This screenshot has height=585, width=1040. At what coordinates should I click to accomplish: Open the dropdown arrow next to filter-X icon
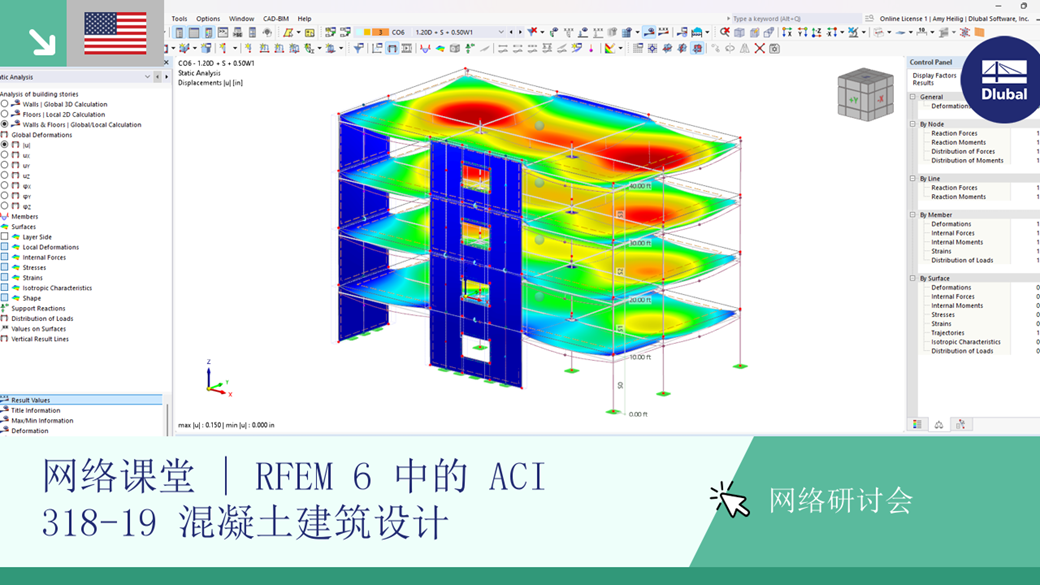coord(543,32)
